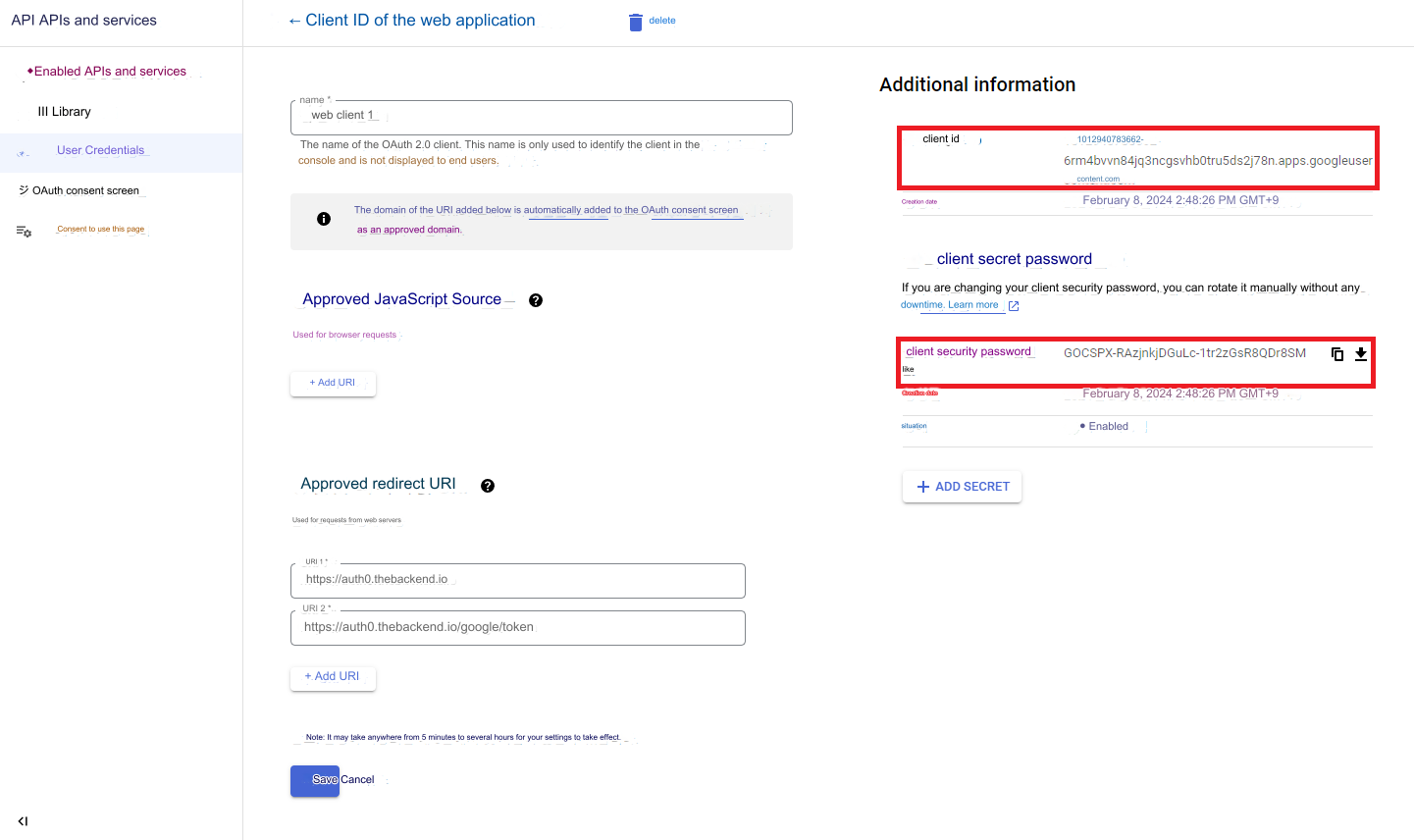This screenshot has height=840, width=1414.
Task: Click the Learn more link
Action: (x=973, y=305)
